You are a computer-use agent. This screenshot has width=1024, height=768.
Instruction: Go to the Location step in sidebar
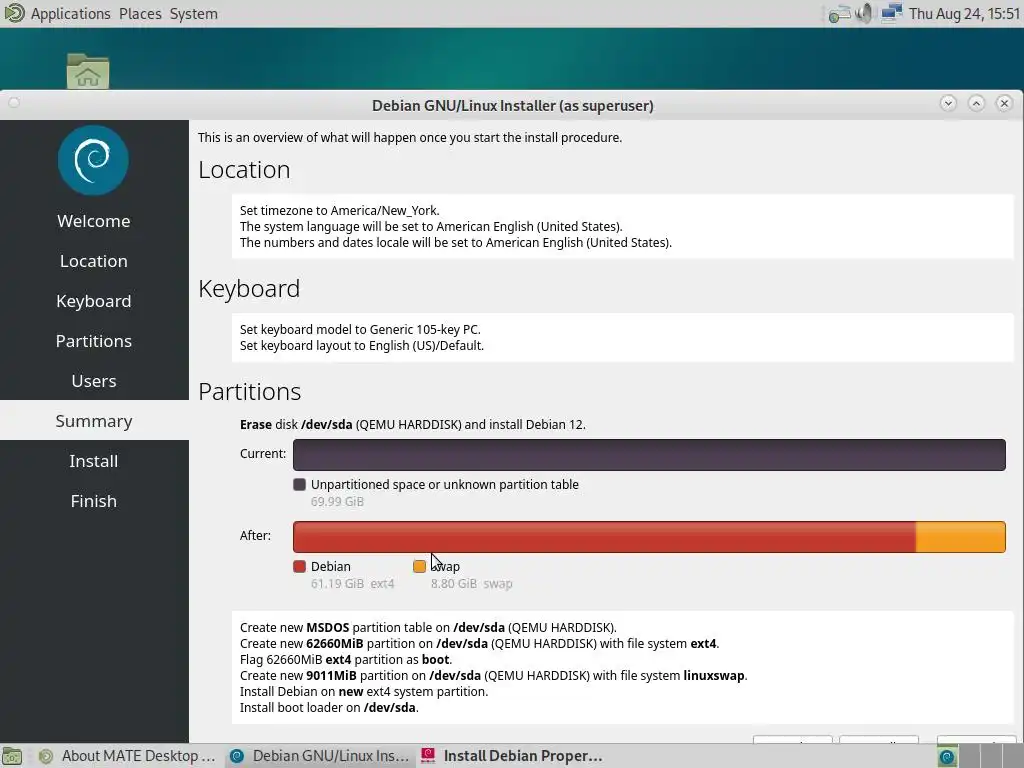coord(94,261)
